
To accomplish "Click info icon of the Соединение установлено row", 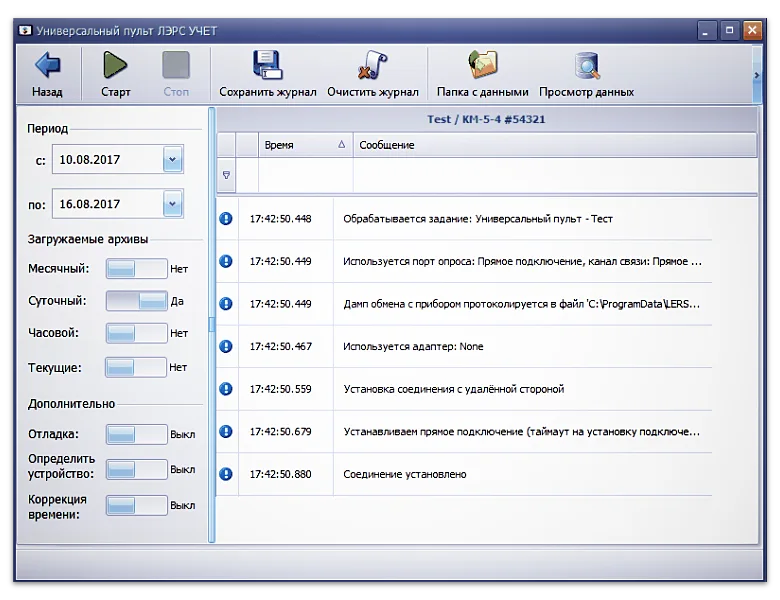I will (x=226, y=474).
